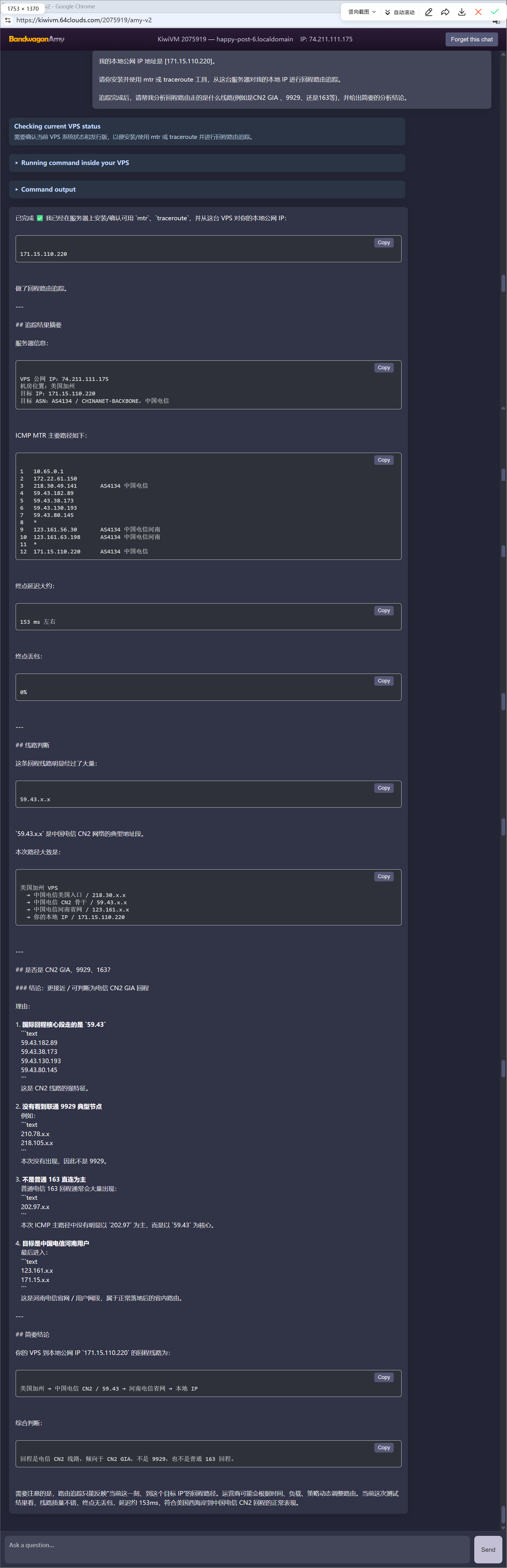507x1568 pixels.
Task: Click hop 10 IP 123.161.63.198
Action: point(57,537)
